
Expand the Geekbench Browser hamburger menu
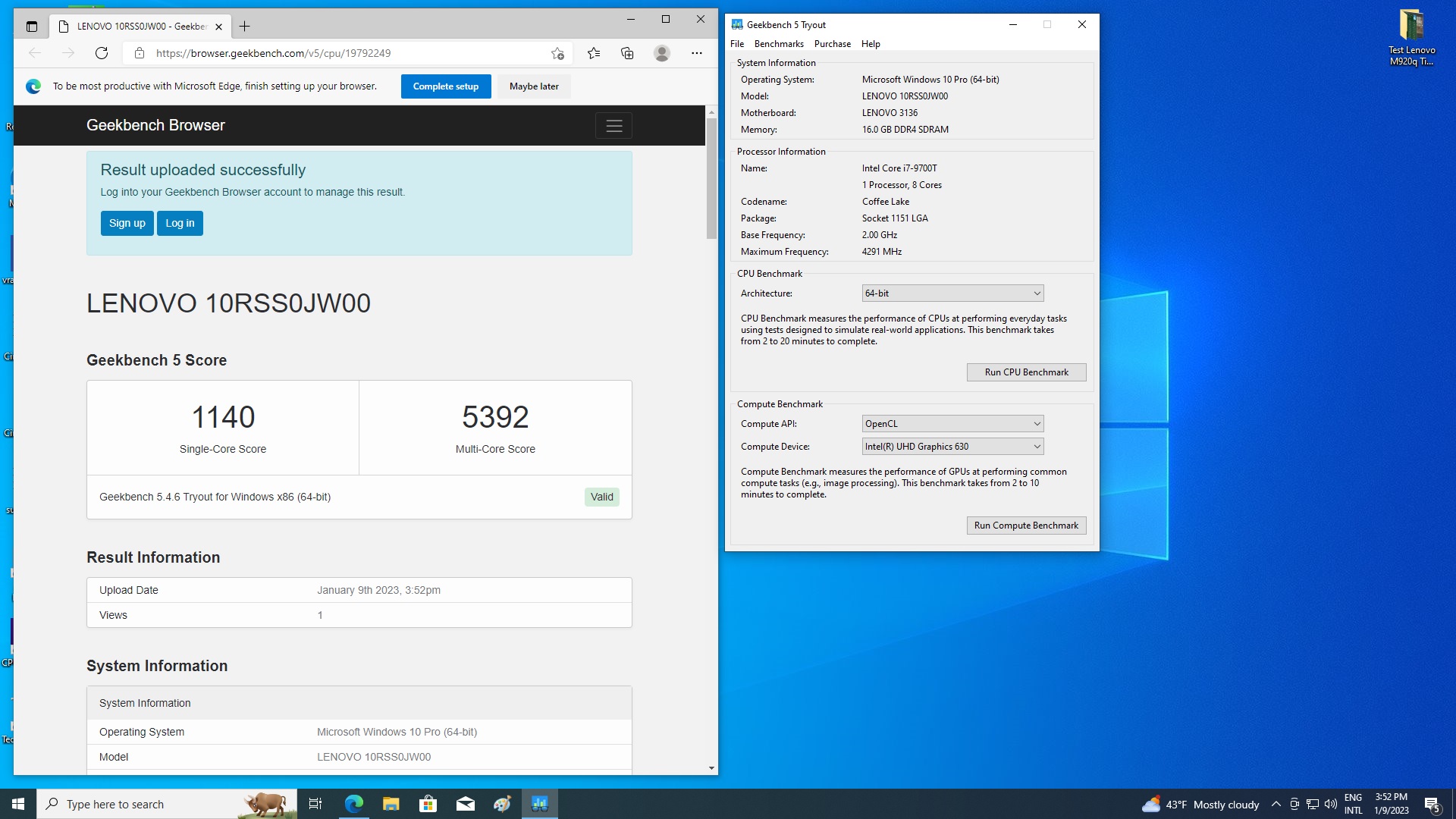point(613,126)
